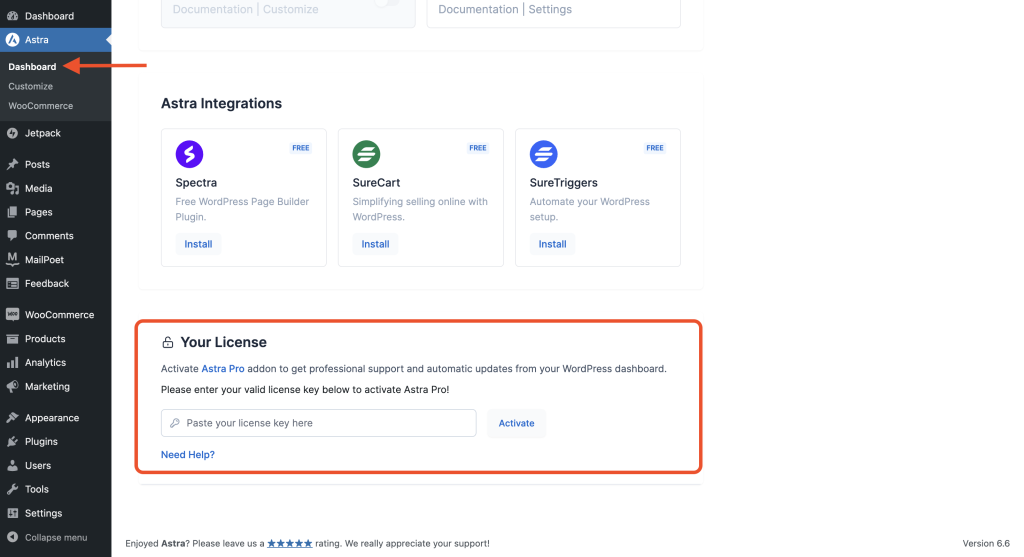1024x557 pixels.
Task: Click the Posts pushpin icon
Action: pos(12,165)
